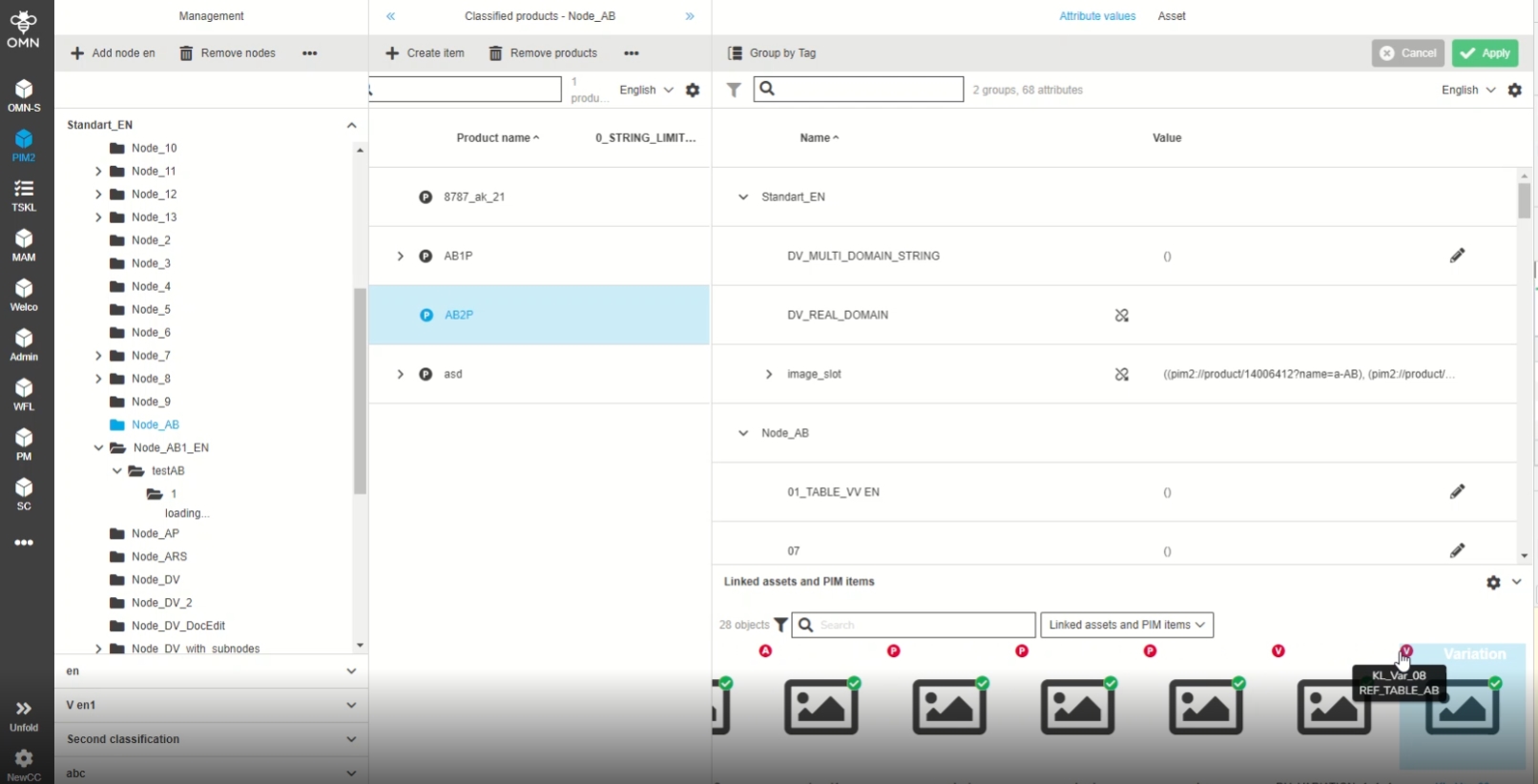Focus the attribute search field
Image resolution: width=1538 pixels, height=784 pixels.
[x=859, y=90]
